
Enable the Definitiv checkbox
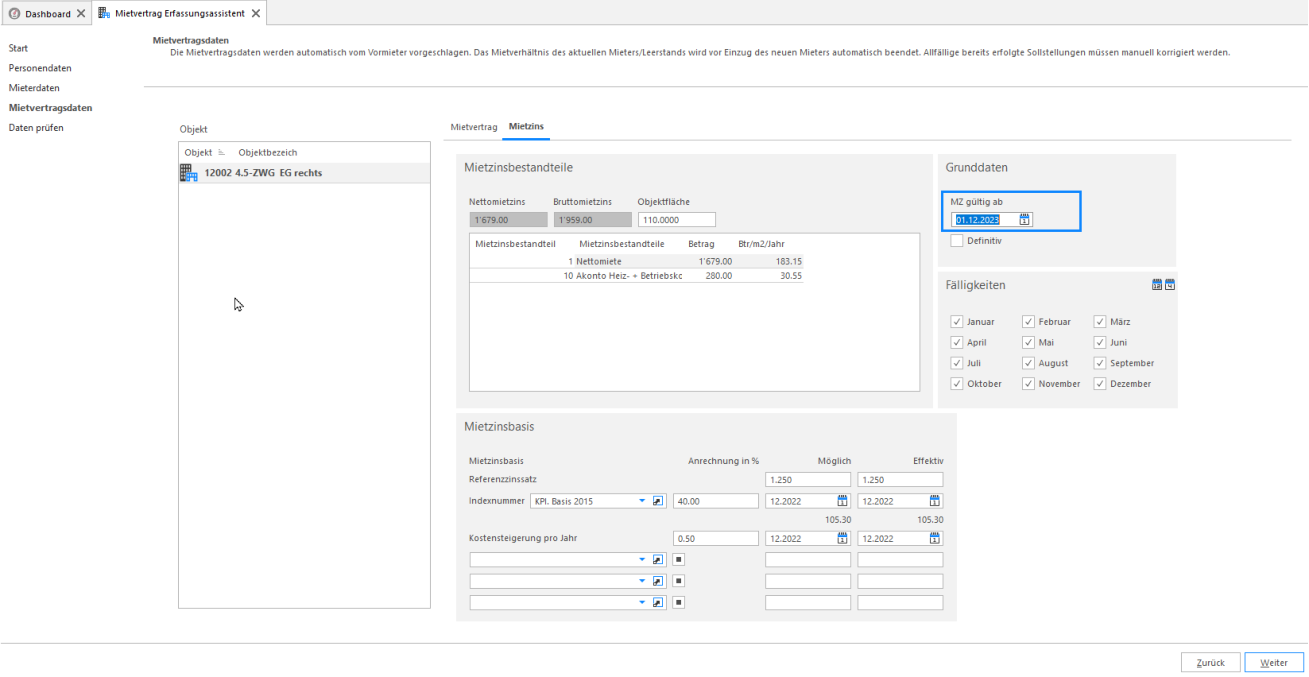(x=957, y=240)
